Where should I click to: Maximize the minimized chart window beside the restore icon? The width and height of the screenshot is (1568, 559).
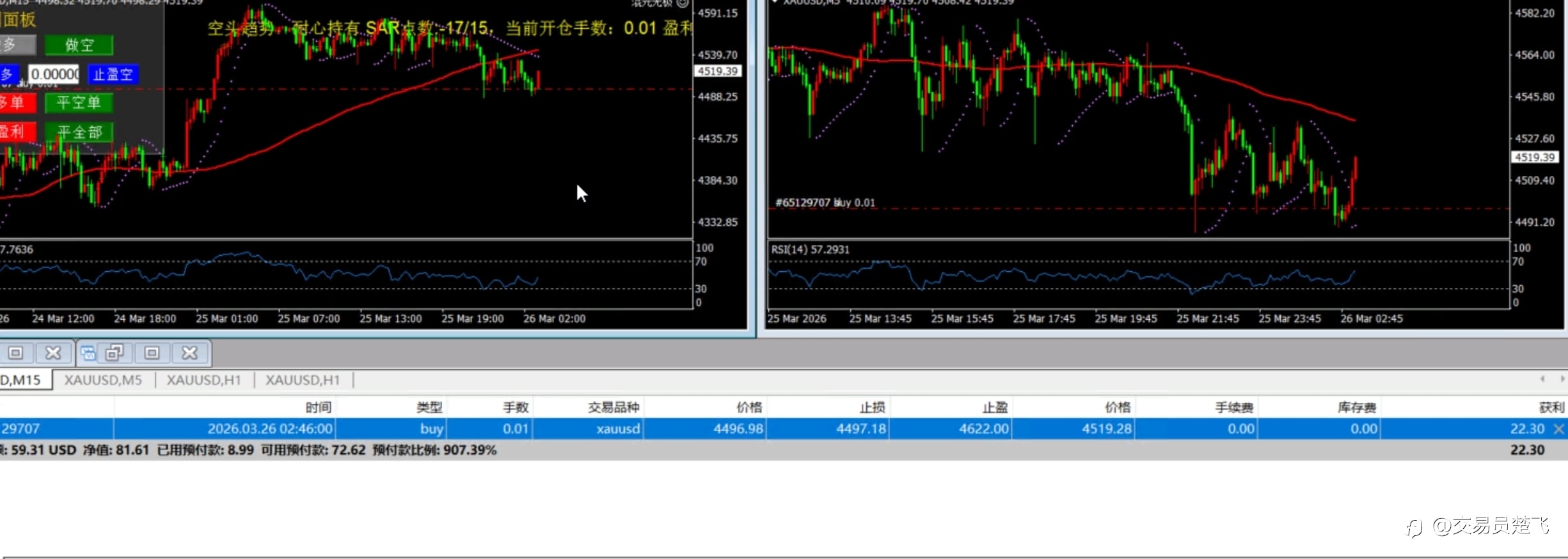click(x=152, y=353)
